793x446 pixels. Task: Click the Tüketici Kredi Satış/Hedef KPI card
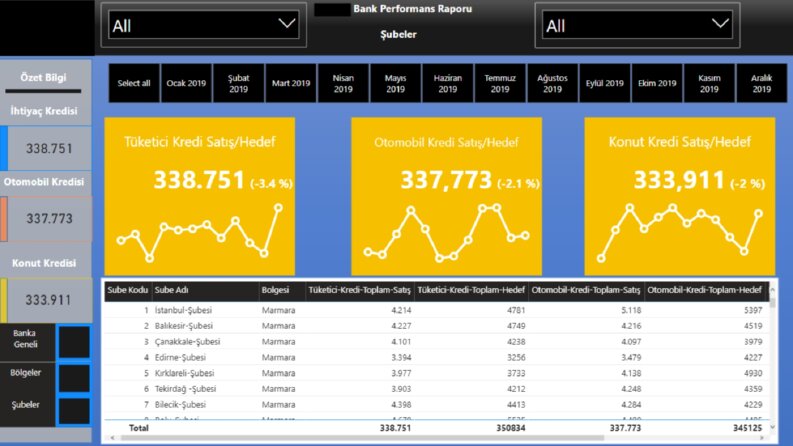200,197
